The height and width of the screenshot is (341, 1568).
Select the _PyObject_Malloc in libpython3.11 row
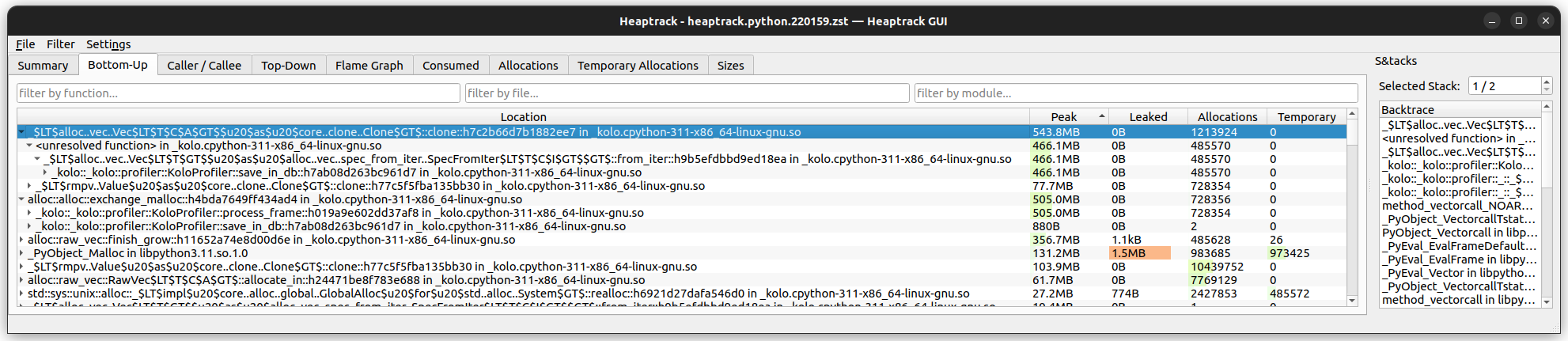click(x=681, y=253)
